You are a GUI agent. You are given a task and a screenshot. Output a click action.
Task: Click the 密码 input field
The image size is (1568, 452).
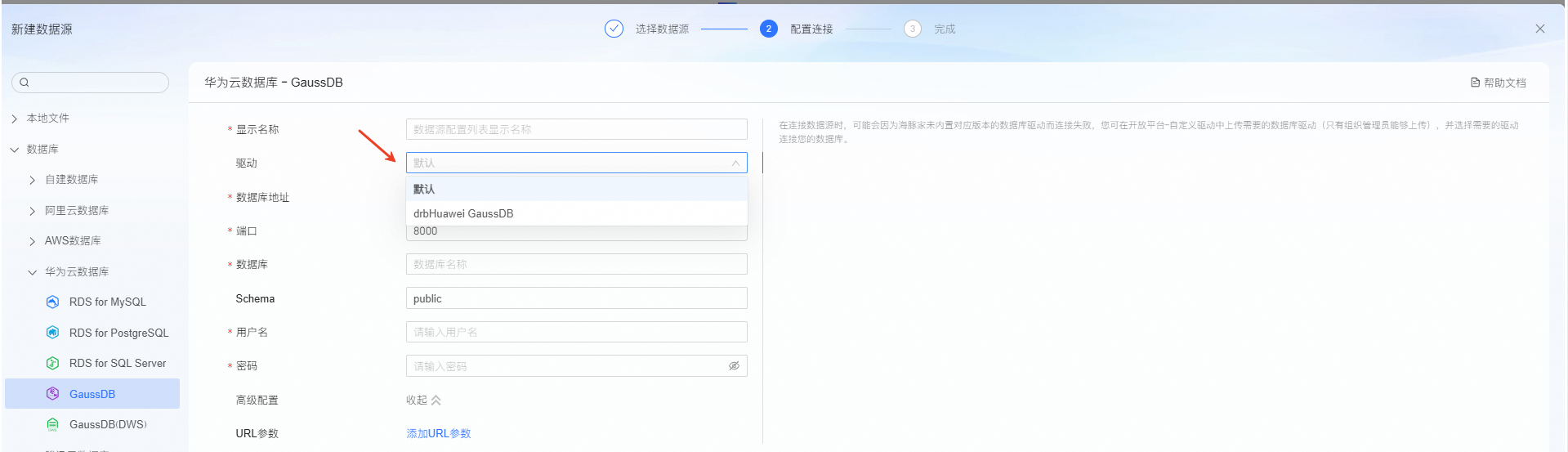(577, 366)
